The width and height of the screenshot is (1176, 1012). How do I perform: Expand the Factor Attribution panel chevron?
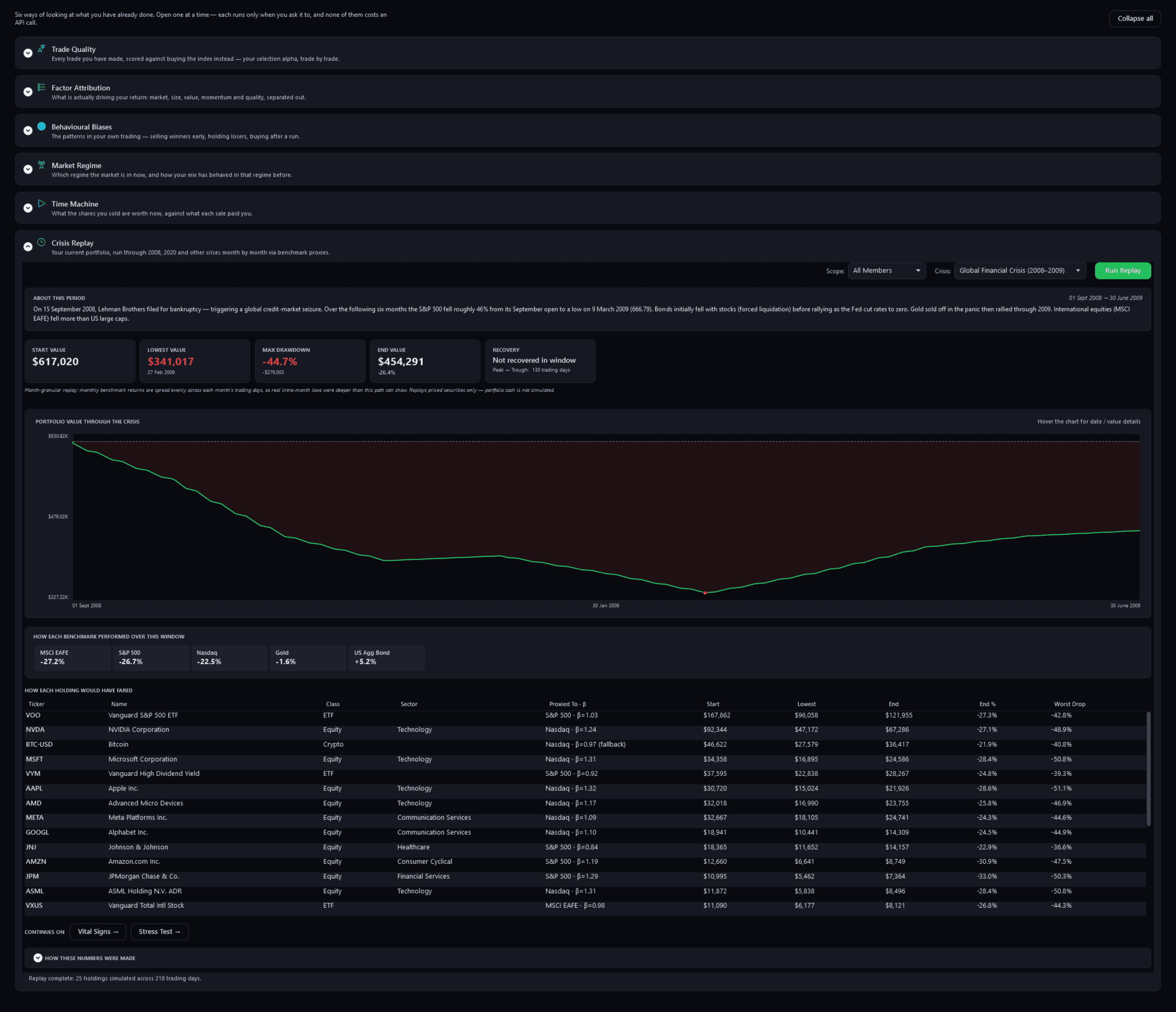click(x=28, y=91)
